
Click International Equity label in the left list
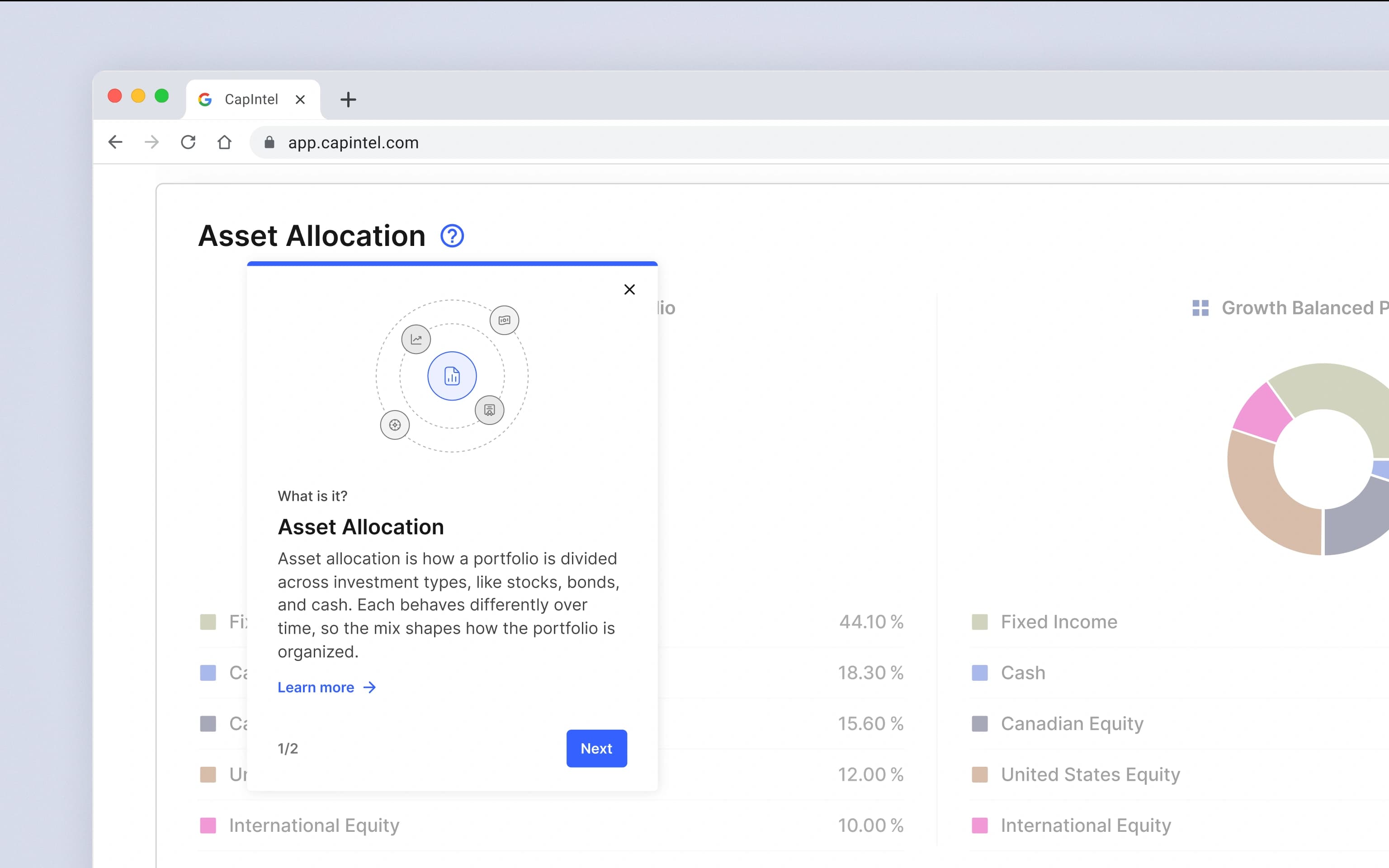(x=314, y=826)
